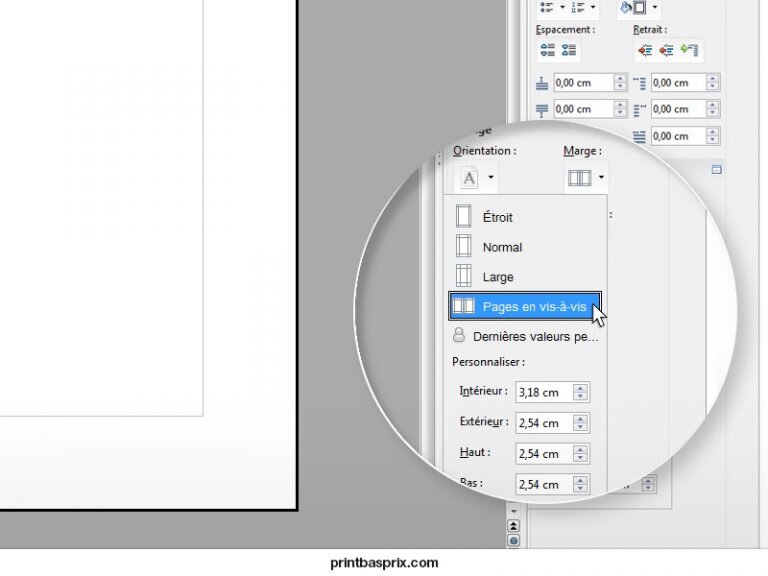Decrease the below paragraph spacing value
This screenshot has height=576, width=768.
click(x=620, y=113)
